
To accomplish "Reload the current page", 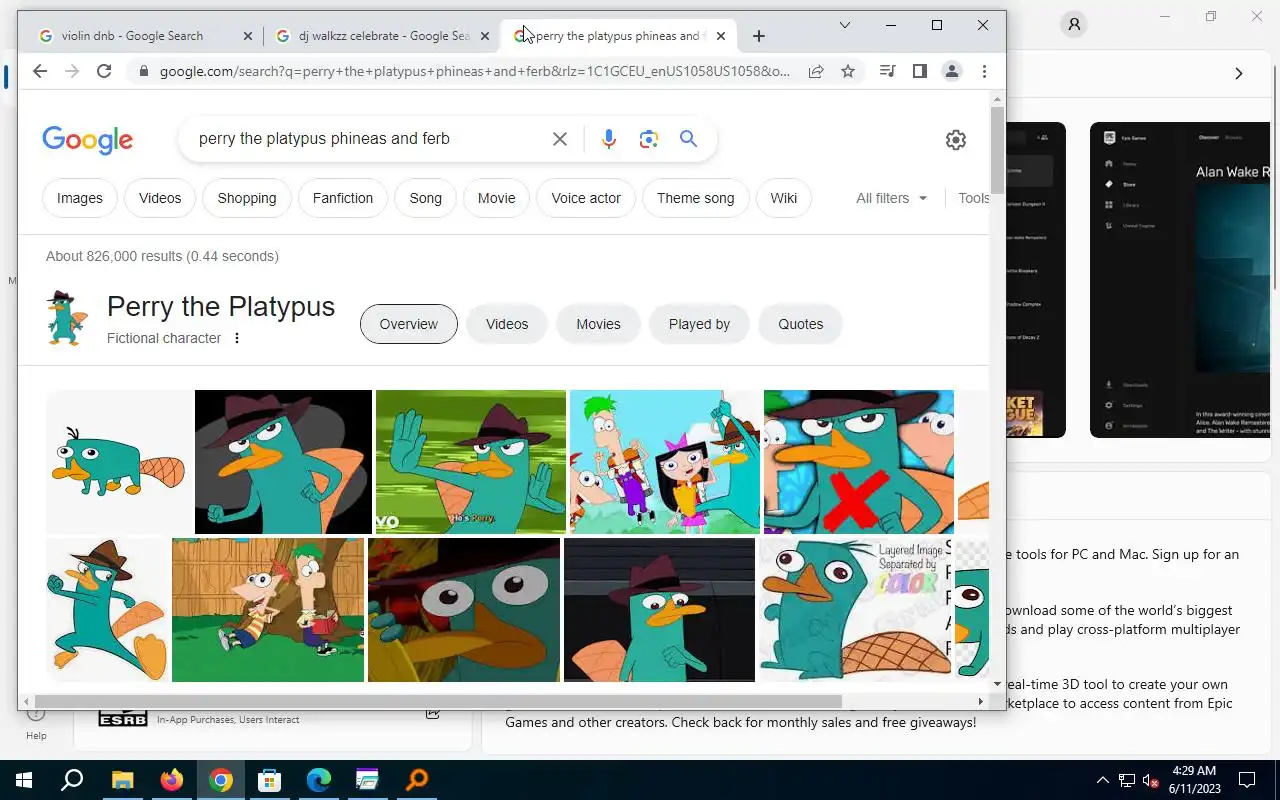I will [104, 71].
